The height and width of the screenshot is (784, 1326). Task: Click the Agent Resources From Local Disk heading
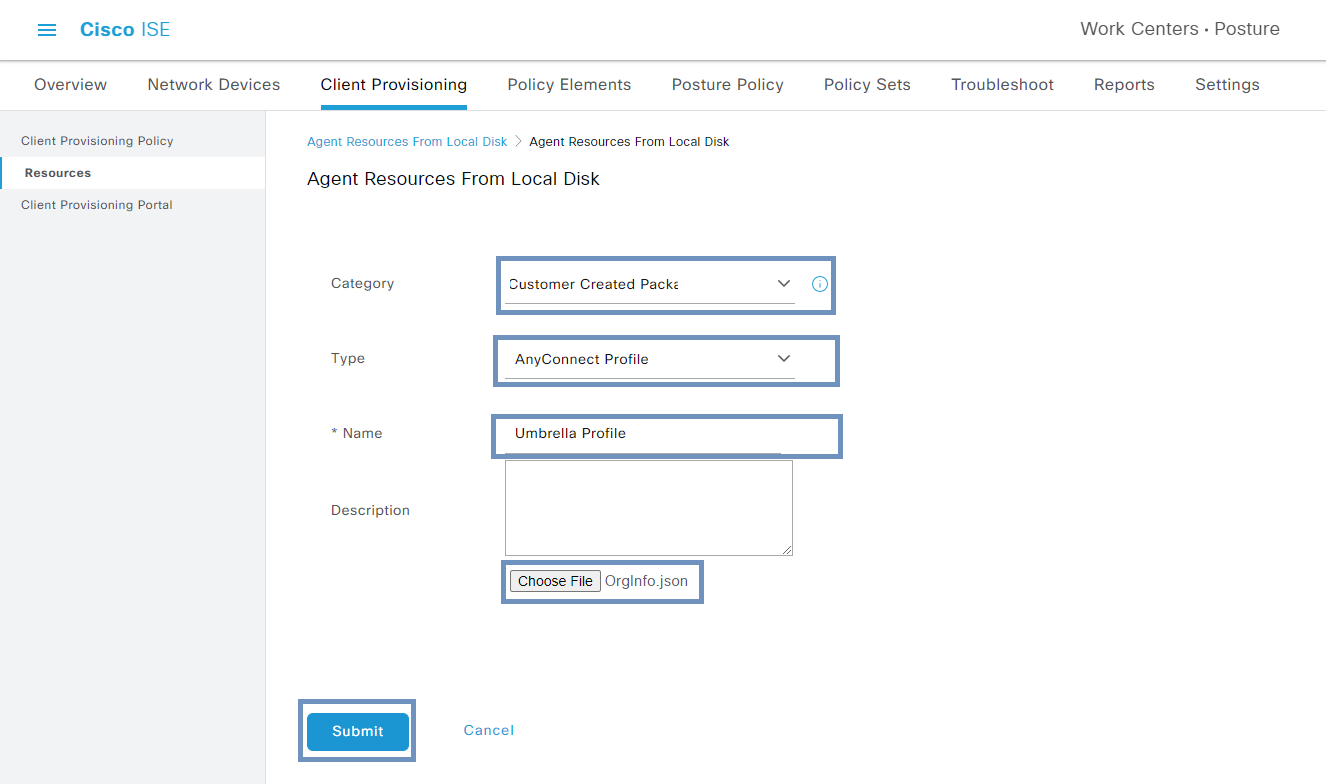click(453, 179)
